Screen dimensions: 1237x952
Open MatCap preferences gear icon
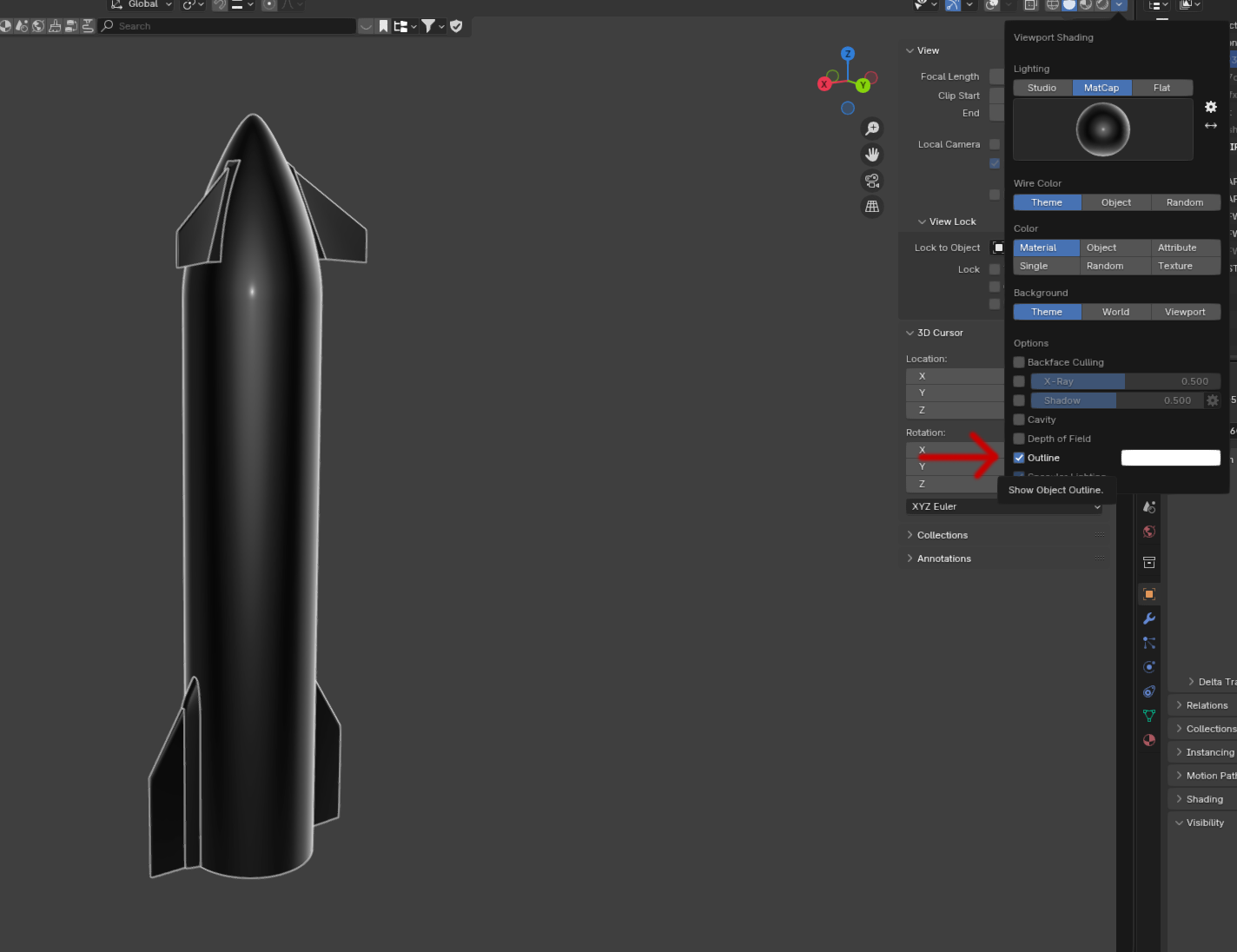[1211, 107]
